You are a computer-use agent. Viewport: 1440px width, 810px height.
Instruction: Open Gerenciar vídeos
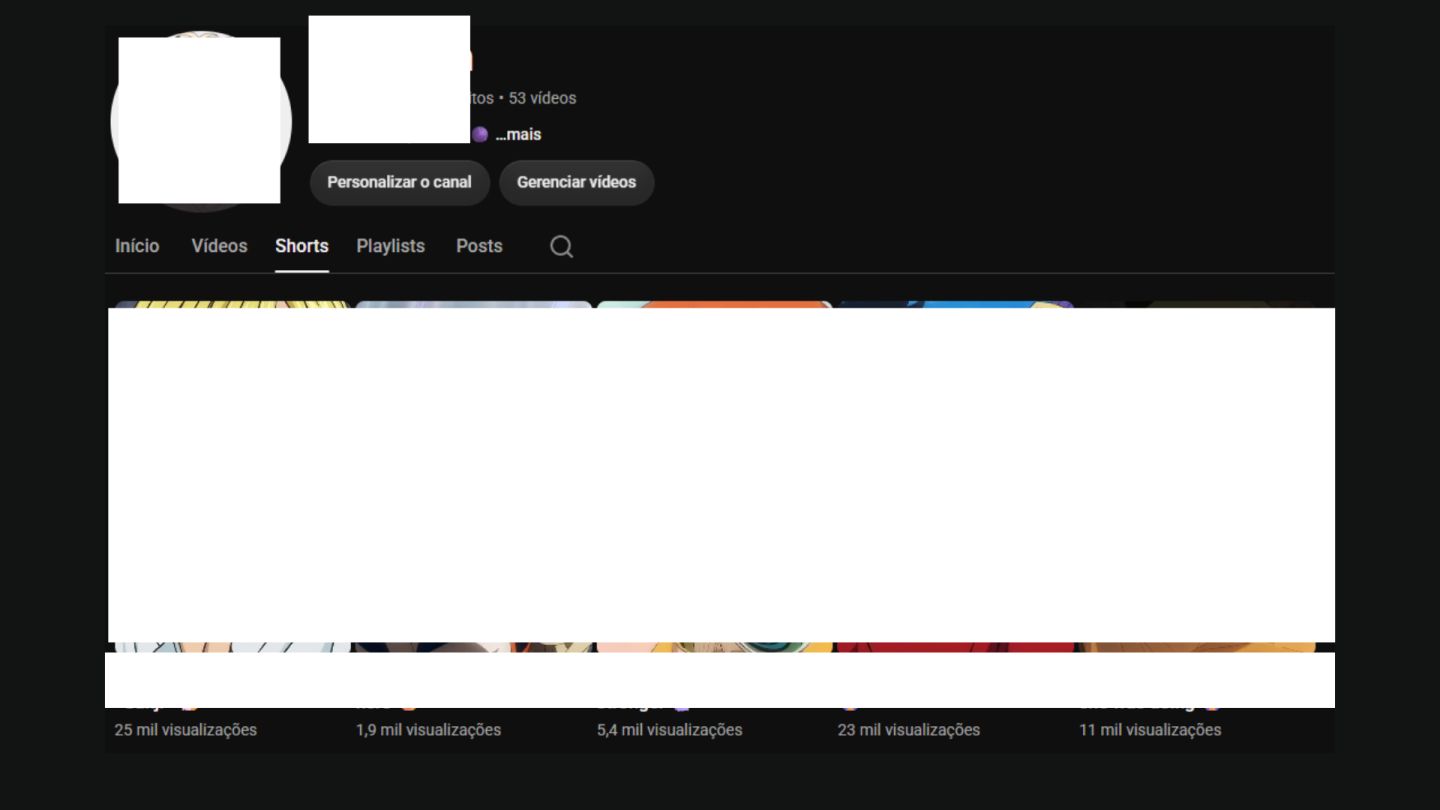576,182
